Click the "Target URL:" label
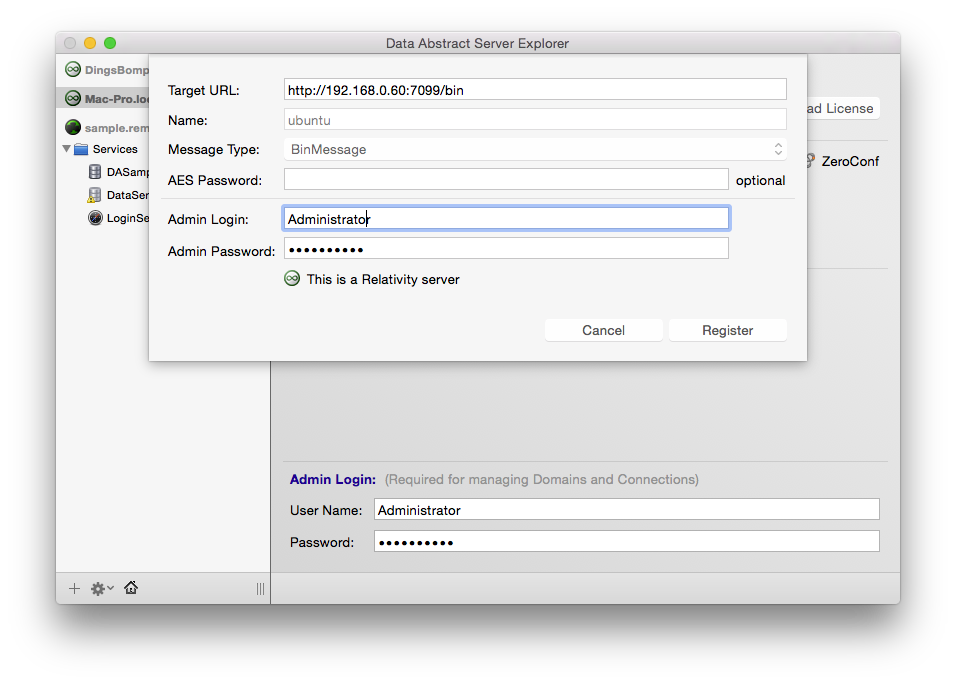 coord(204,90)
